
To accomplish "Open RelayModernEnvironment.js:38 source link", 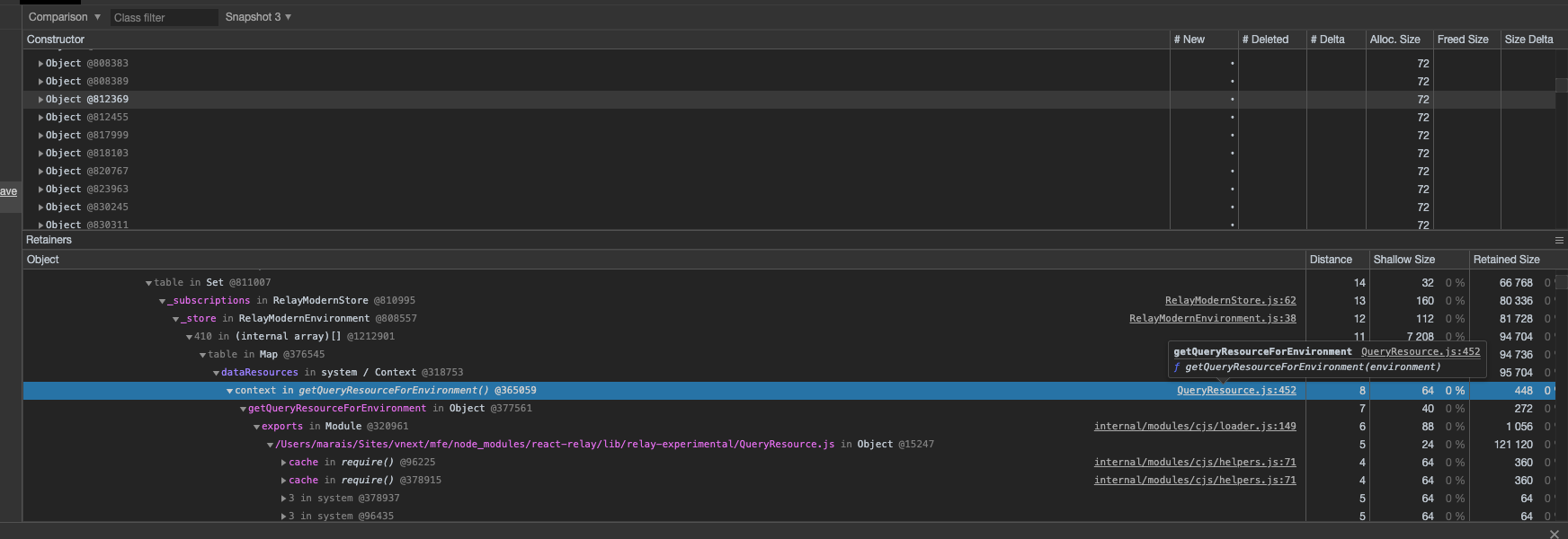I will [1212, 319].
